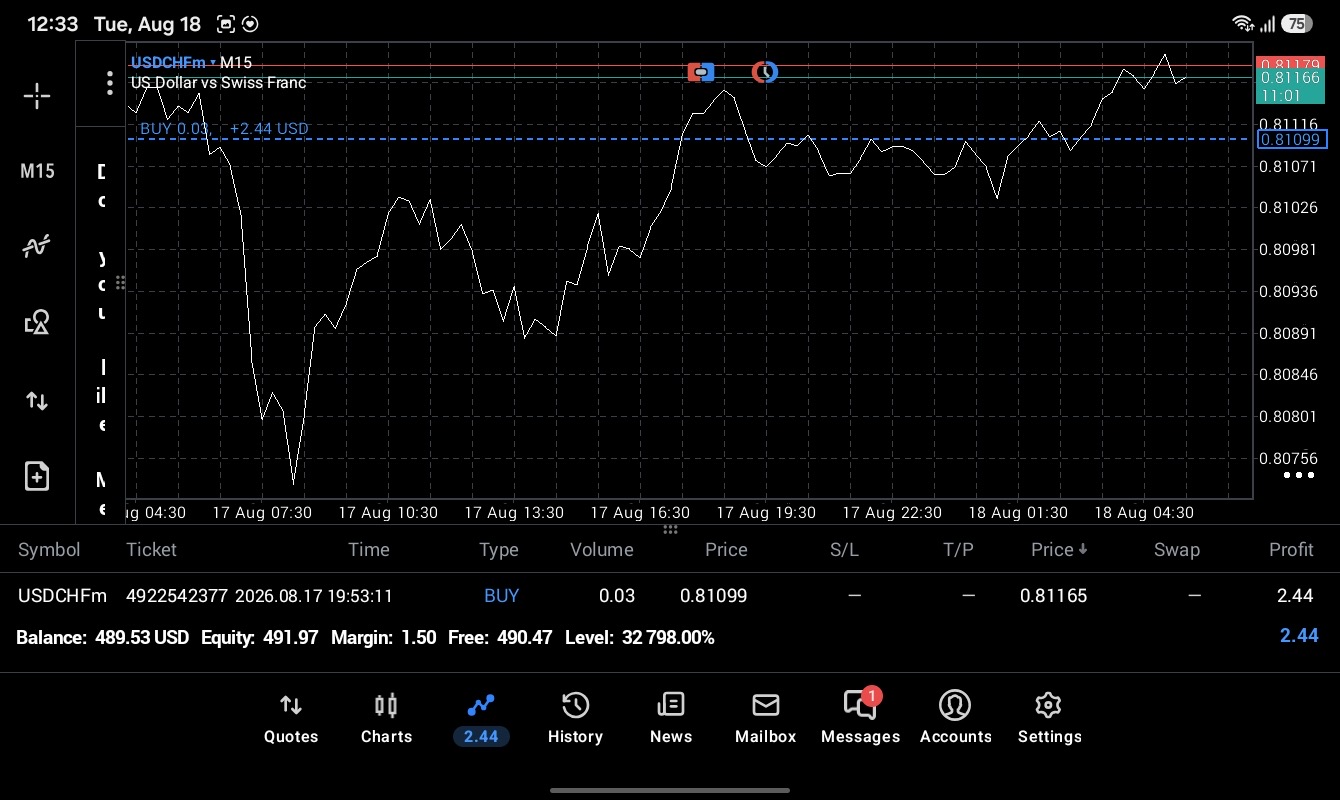
Task: Tap the screen capture status bar icon
Action: click(226, 24)
